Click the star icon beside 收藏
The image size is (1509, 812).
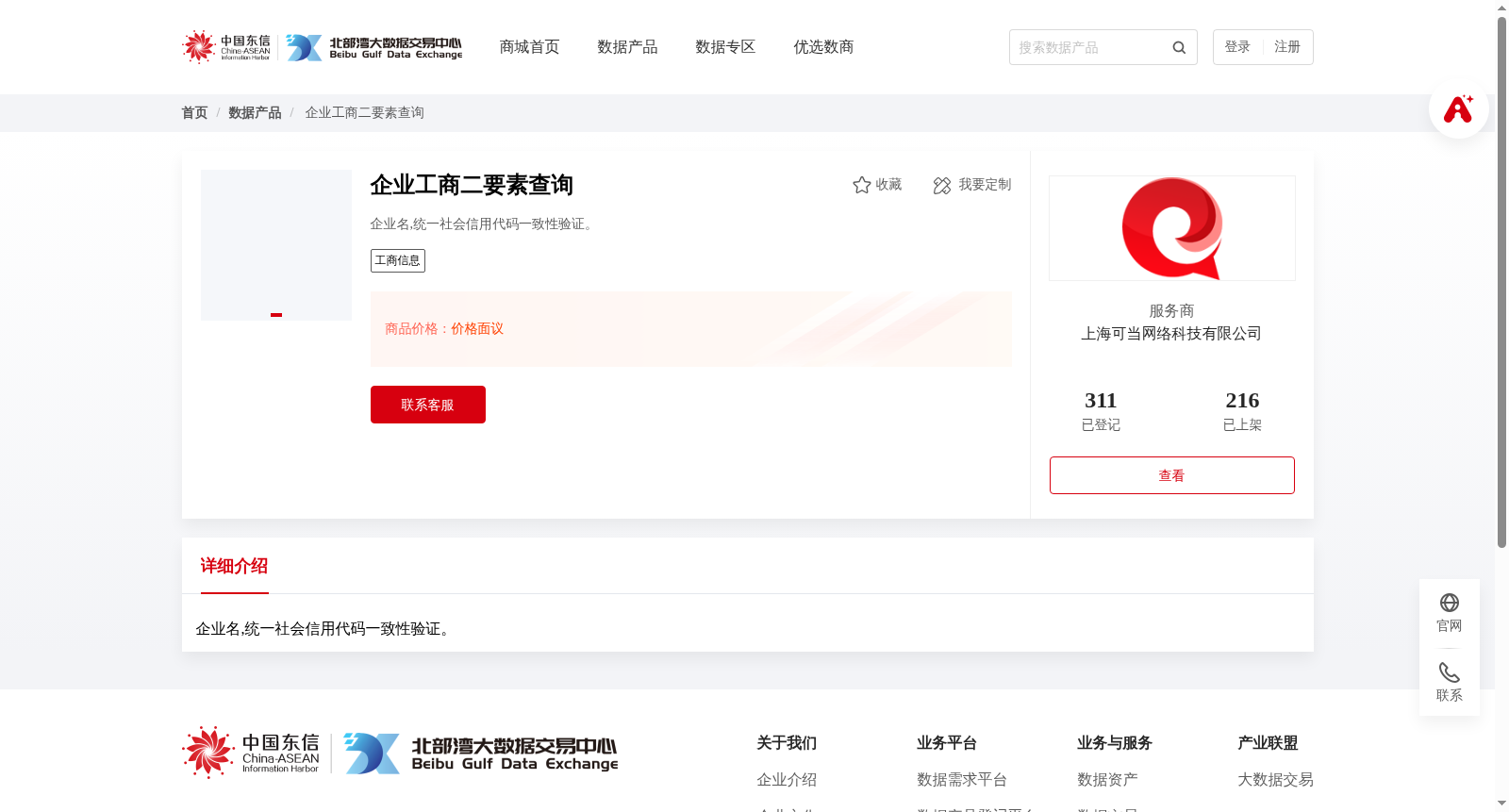[861, 185]
